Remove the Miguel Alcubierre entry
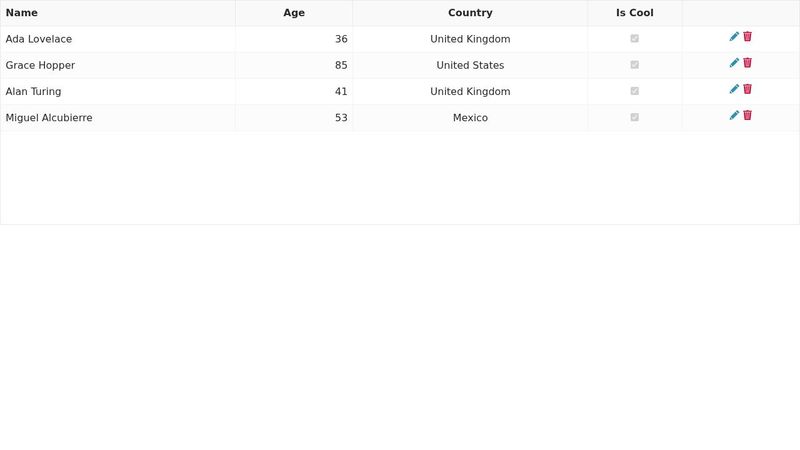 [x=747, y=115]
